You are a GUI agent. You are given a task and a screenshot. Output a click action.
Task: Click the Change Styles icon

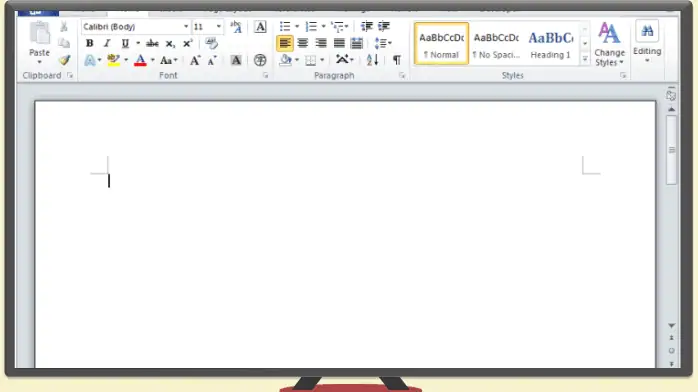tap(609, 33)
